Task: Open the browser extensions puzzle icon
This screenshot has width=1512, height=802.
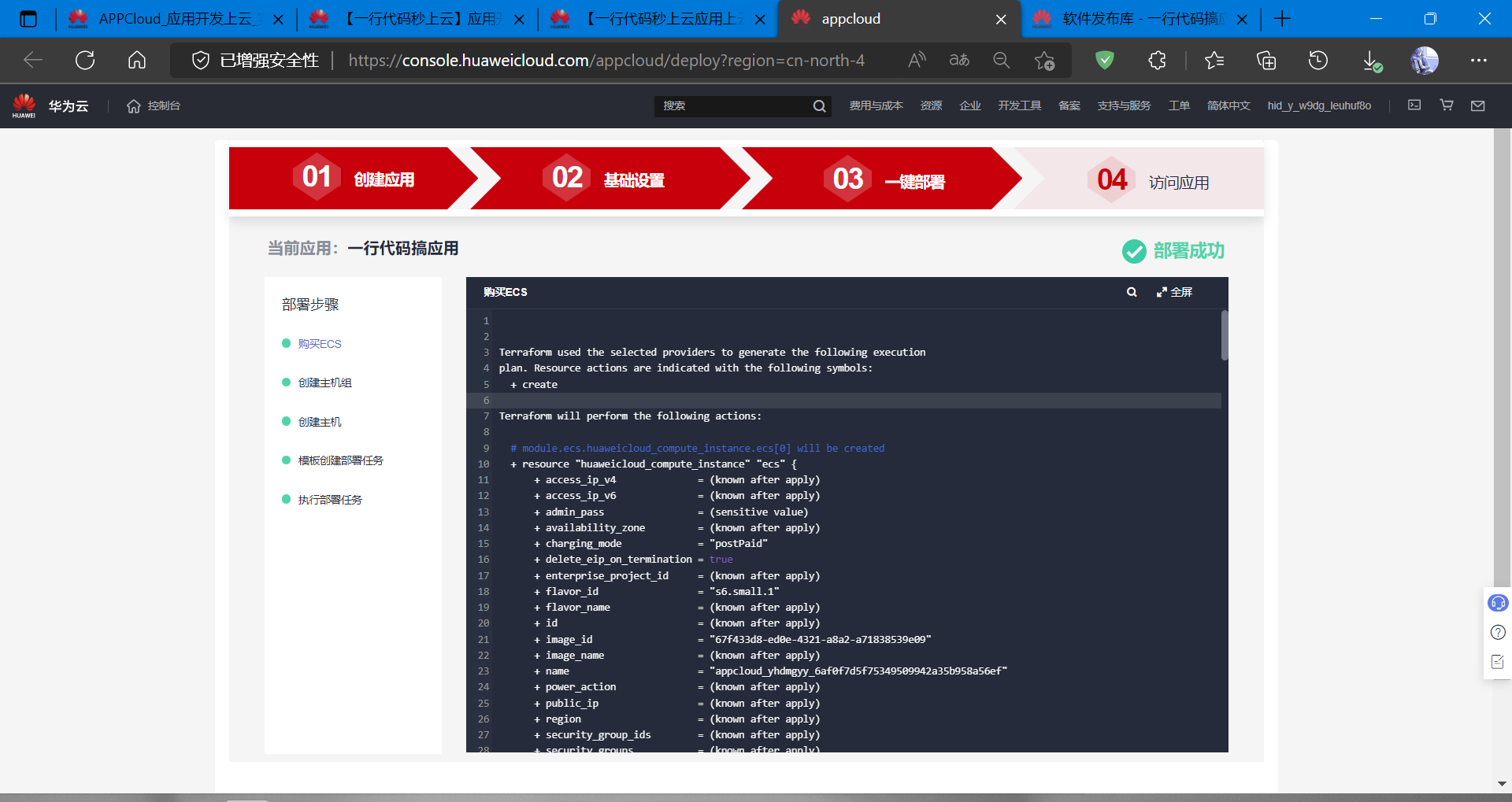Action: tap(1157, 60)
